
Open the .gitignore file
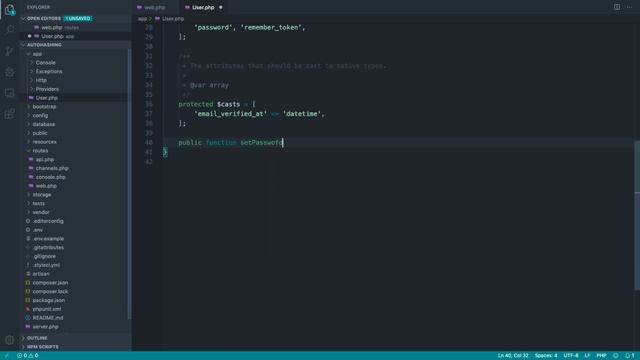[76, 256]
